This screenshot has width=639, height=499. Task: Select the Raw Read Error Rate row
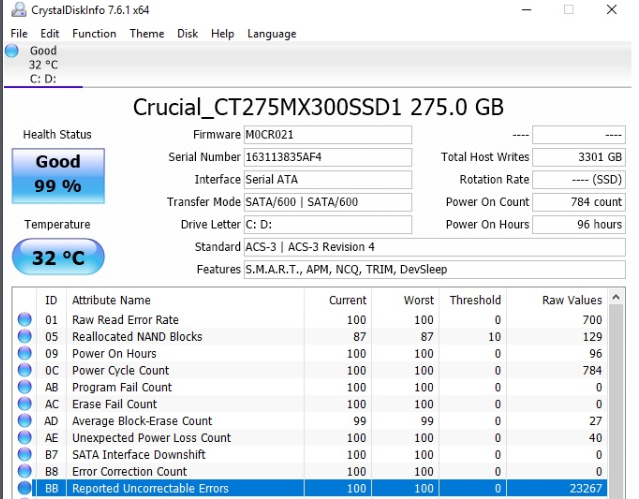310,320
